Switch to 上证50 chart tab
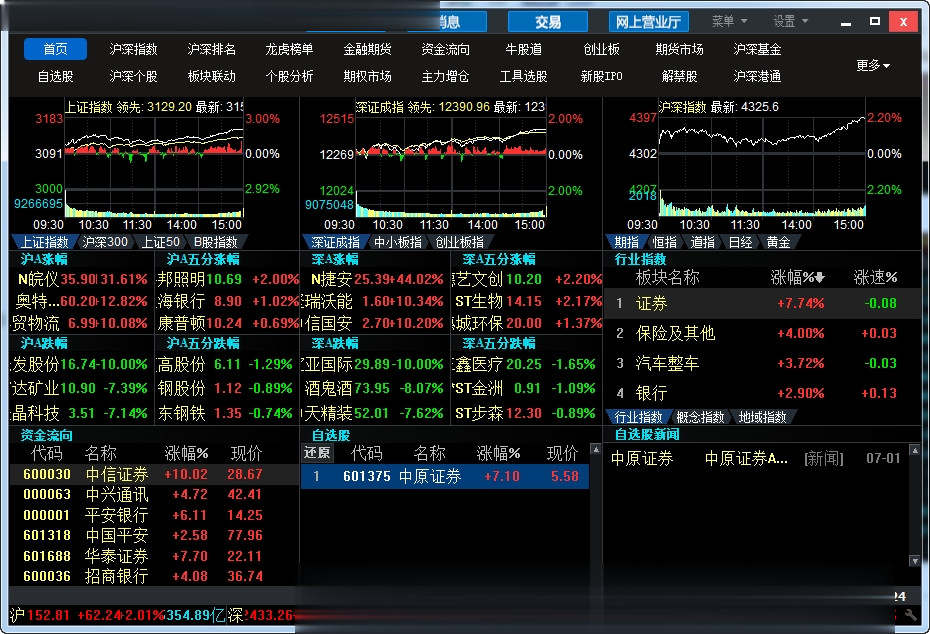 pyautogui.click(x=160, y=242)
